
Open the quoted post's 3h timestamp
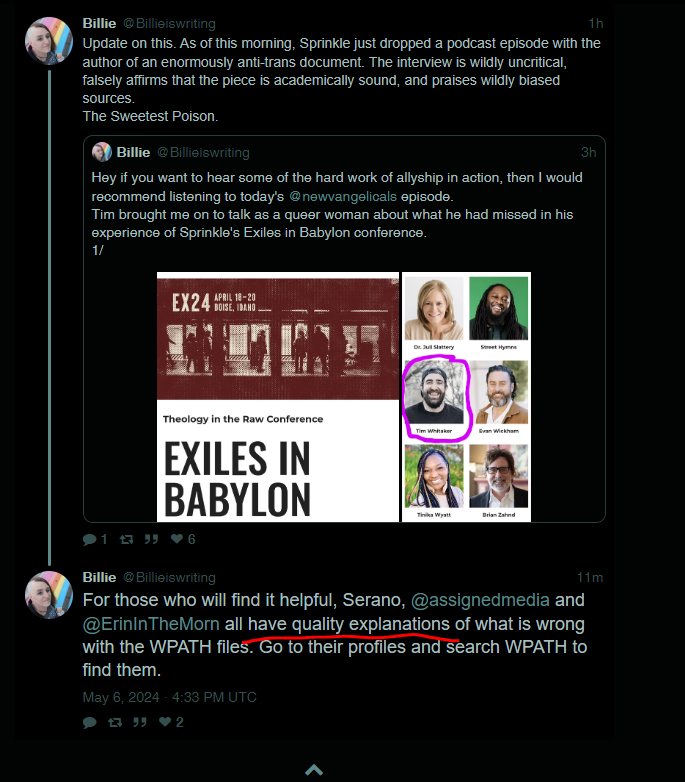coord(588,152)
